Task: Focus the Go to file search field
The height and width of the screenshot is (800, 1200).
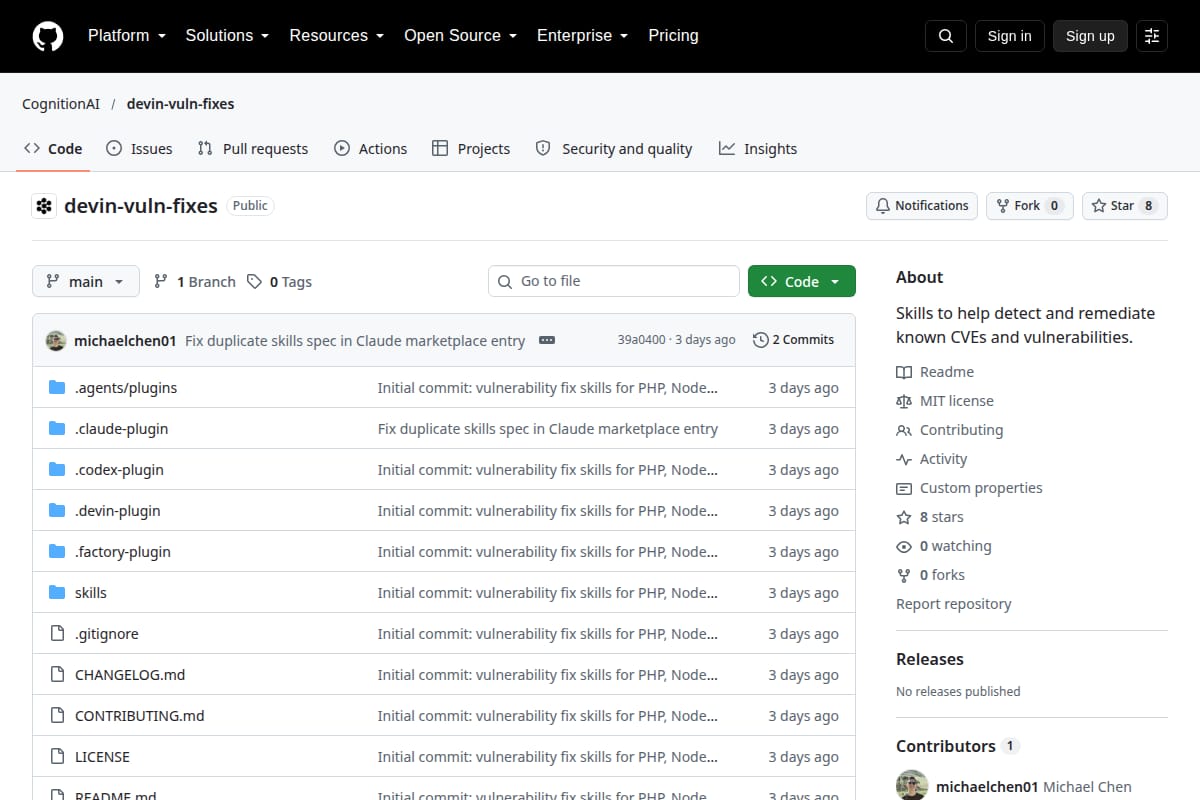Action: pos(614,282)
